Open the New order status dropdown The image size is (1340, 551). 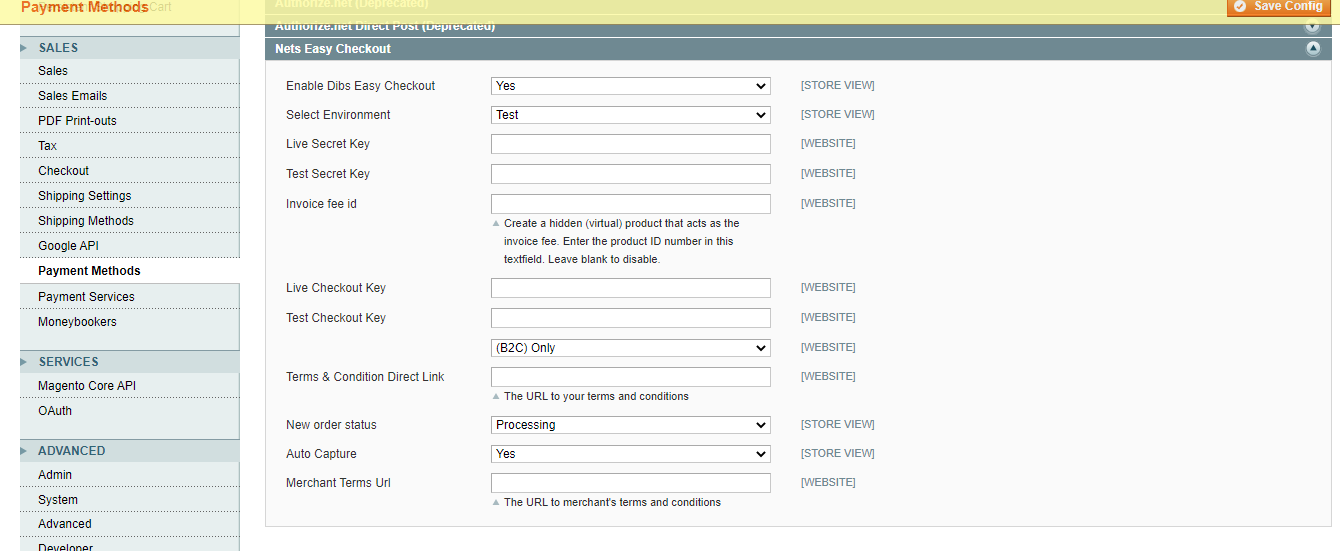point(631,425)
